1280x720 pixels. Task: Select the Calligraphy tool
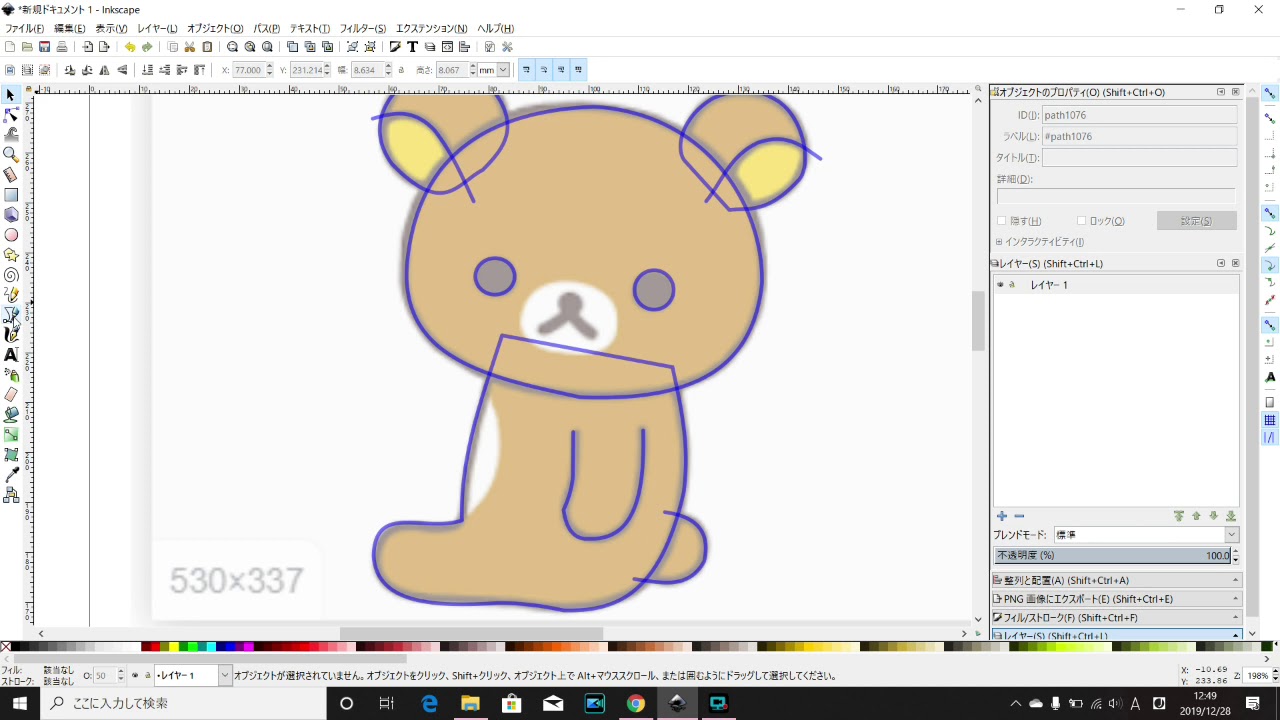[x=11, y=335]
